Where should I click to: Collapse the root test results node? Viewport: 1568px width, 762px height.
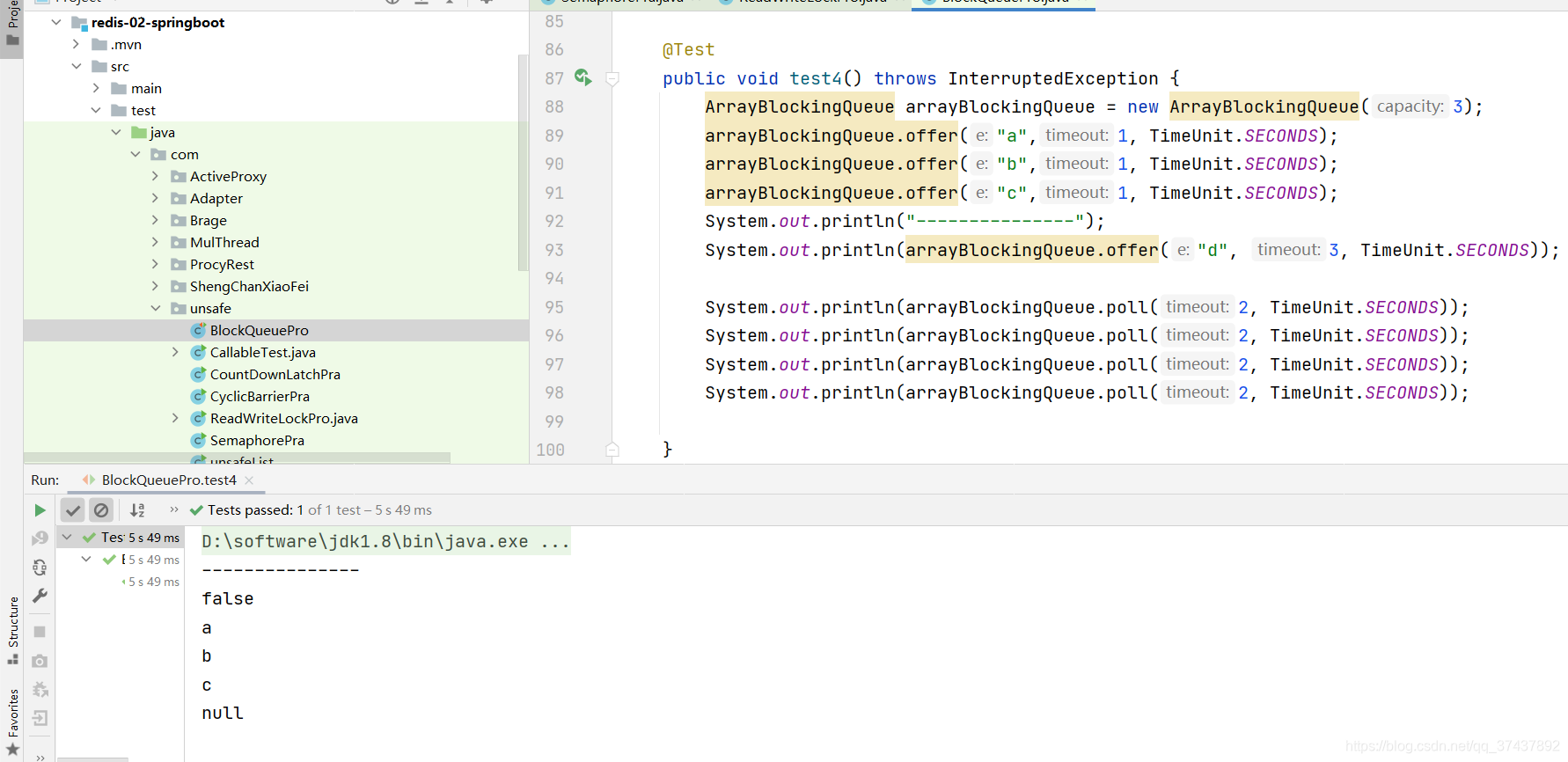click(67, 537)
